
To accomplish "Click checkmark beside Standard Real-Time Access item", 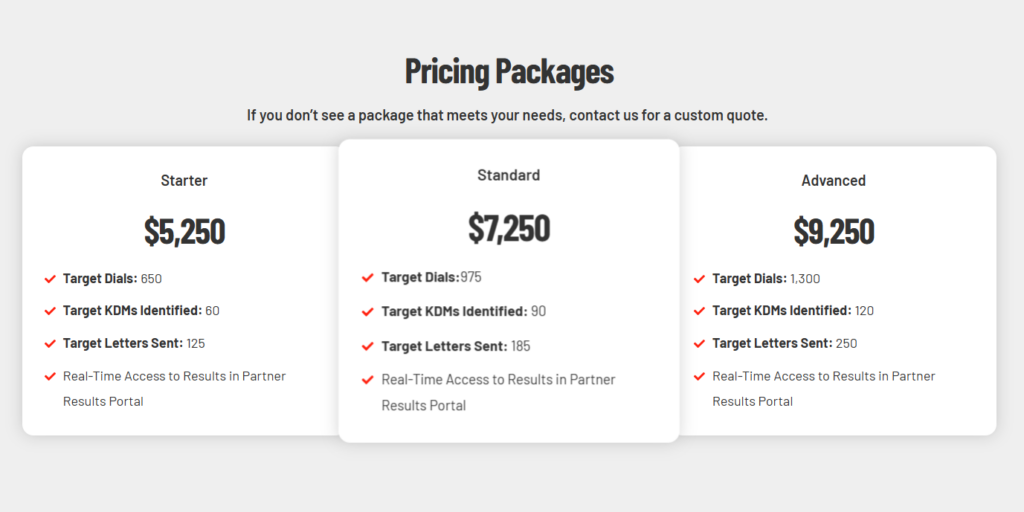I will [x=368, y=380].
